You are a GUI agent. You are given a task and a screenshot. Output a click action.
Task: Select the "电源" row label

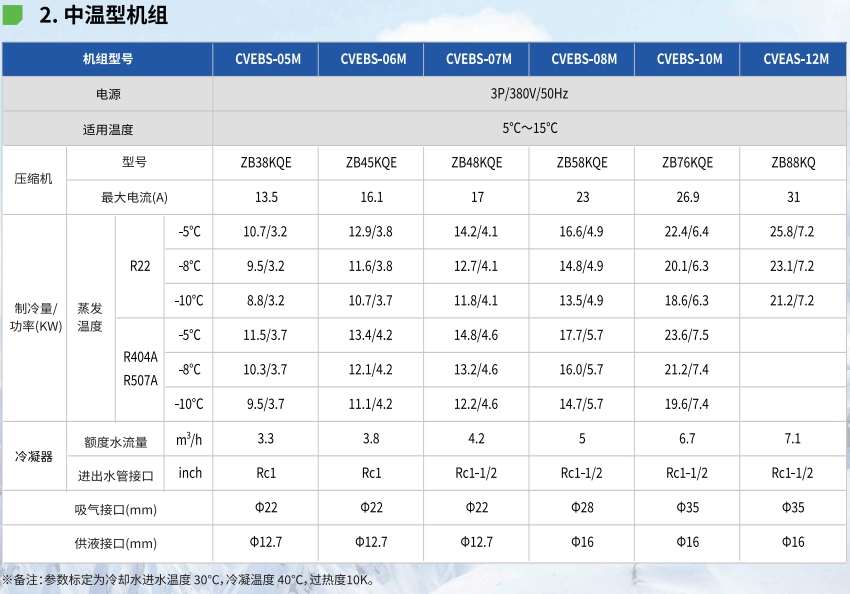[x=108, y=94]
